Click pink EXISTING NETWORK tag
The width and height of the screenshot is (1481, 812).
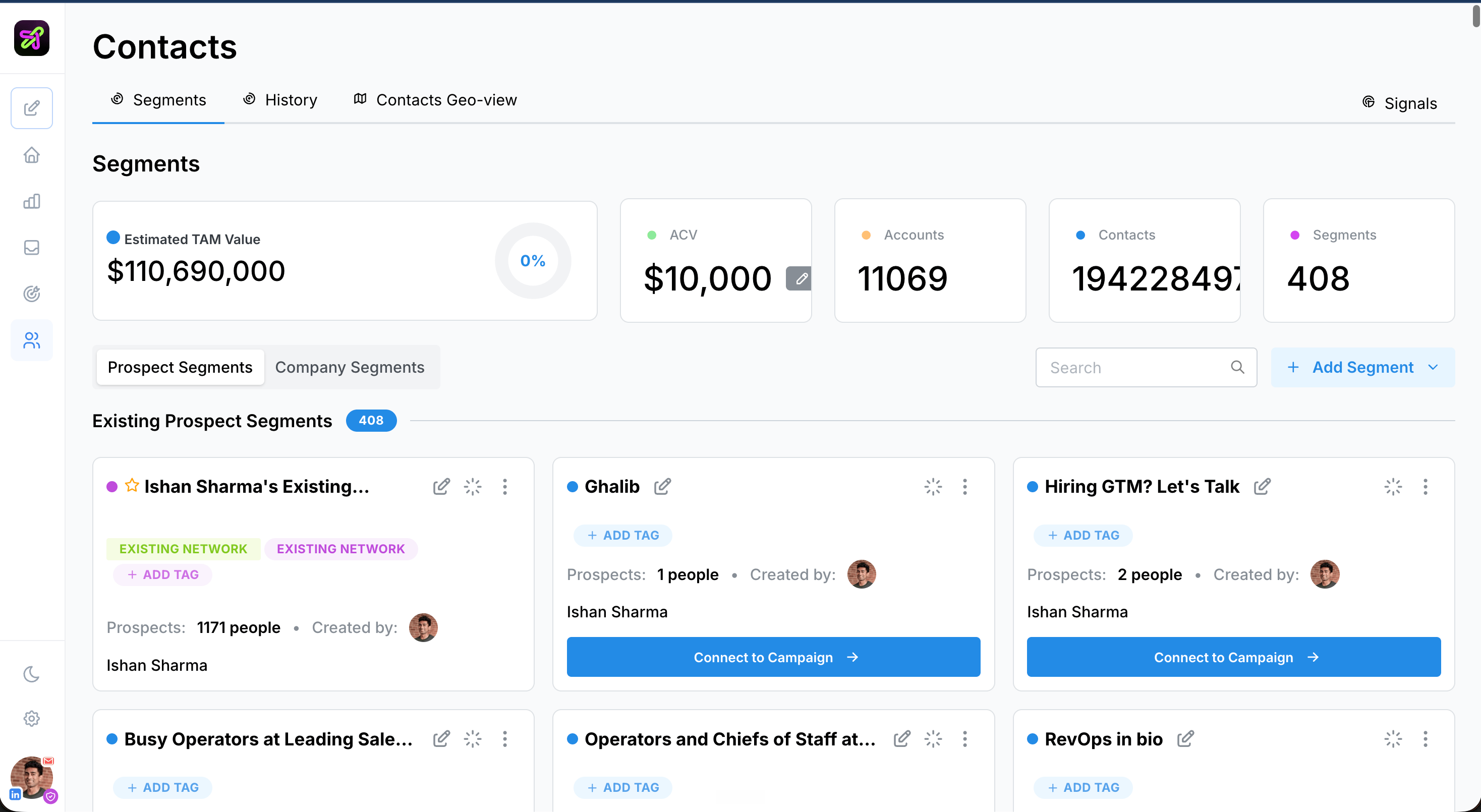point(341,549)
